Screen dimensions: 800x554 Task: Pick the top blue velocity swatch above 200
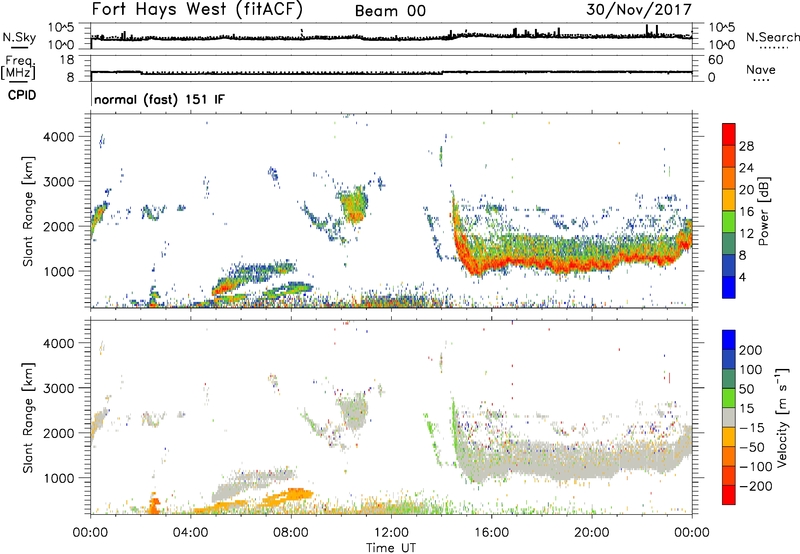(729, 340)
